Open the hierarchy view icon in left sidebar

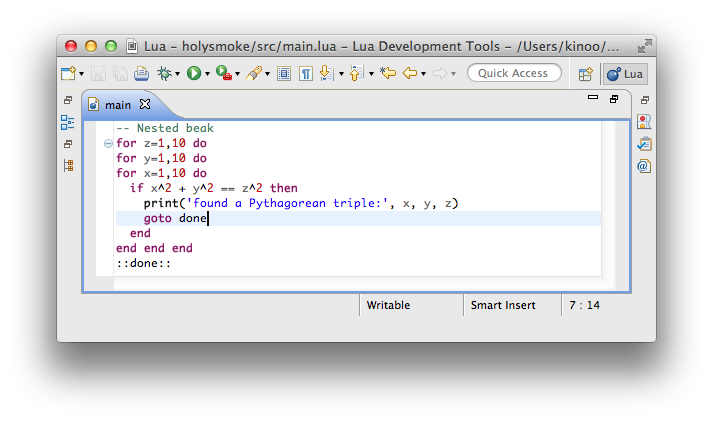(68, 165)
